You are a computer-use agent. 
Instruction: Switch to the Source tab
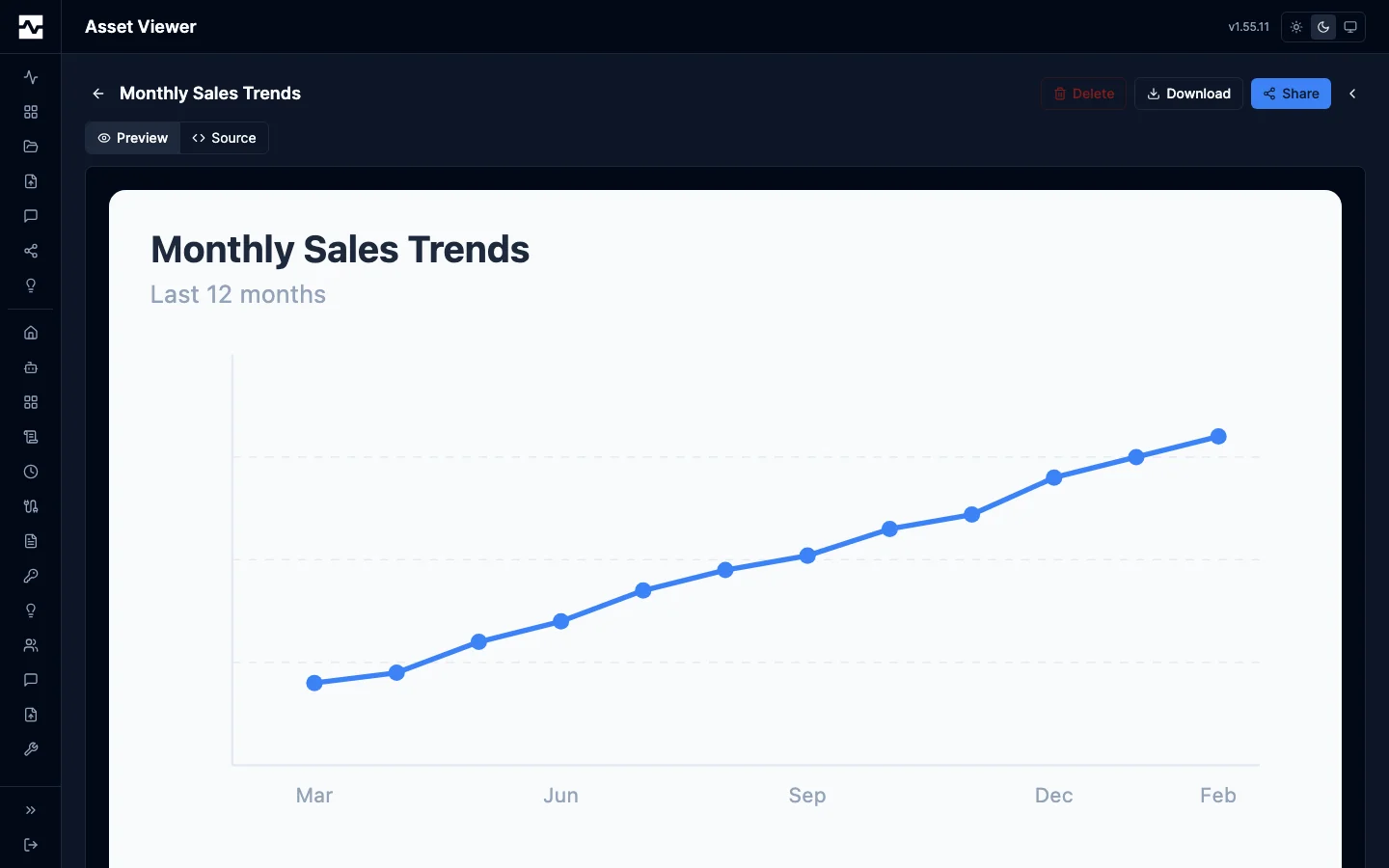(224, 138)
